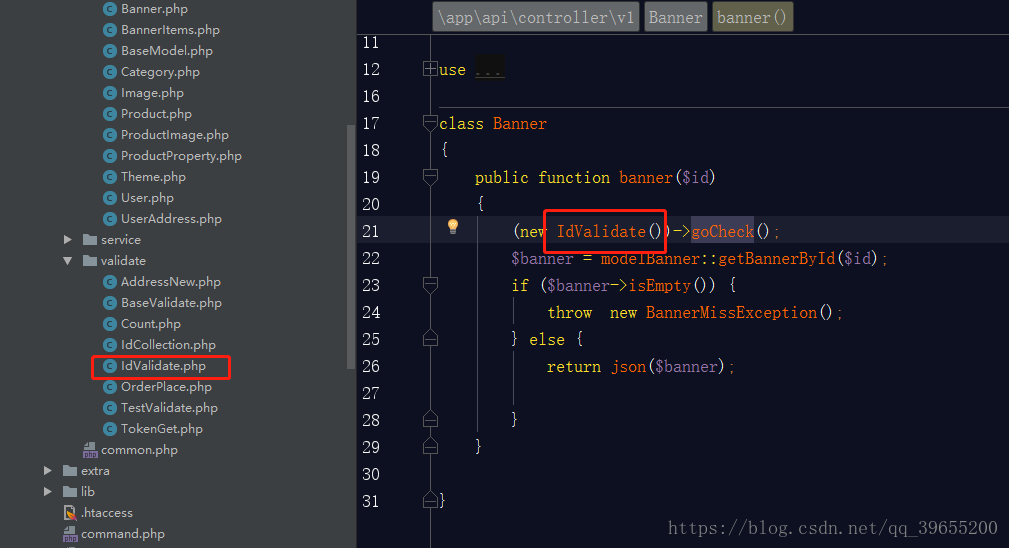The width and height of the screenshot is (1009, 548).
Task: Open TestValidate.php file
Action: pos(169,408)
